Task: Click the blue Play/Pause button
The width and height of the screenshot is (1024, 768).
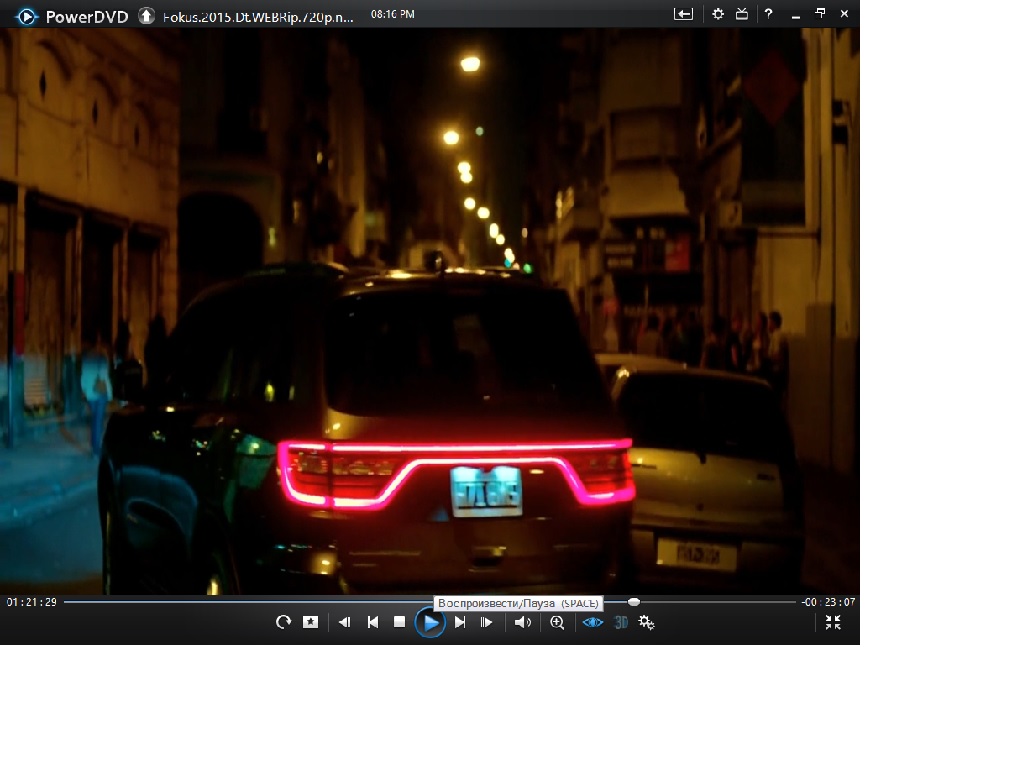Action: pos(430,622)
